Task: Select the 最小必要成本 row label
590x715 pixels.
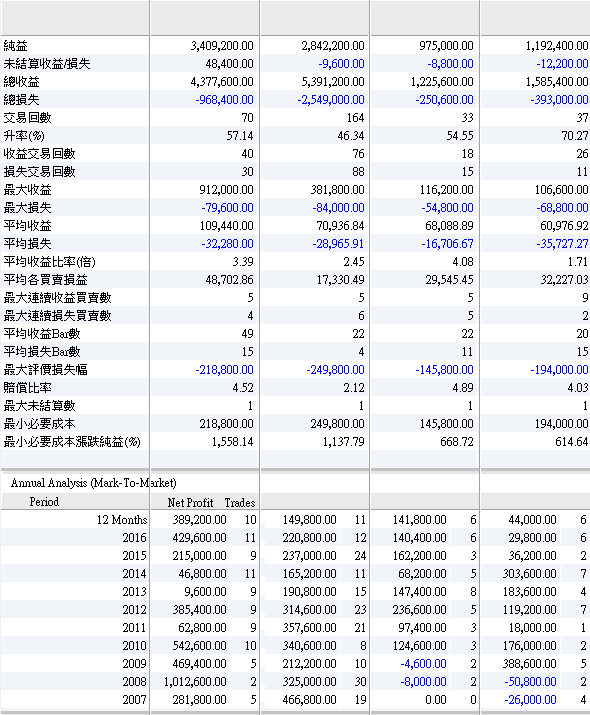Action: tap(39, 424)
